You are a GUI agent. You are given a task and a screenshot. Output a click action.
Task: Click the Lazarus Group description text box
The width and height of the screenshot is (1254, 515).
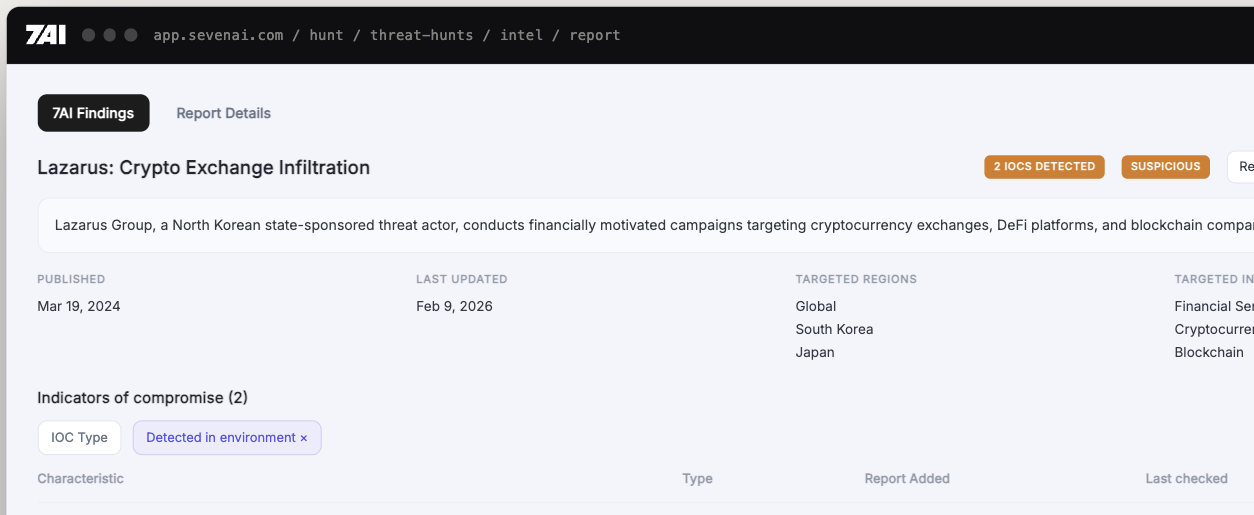pos(646,225)
